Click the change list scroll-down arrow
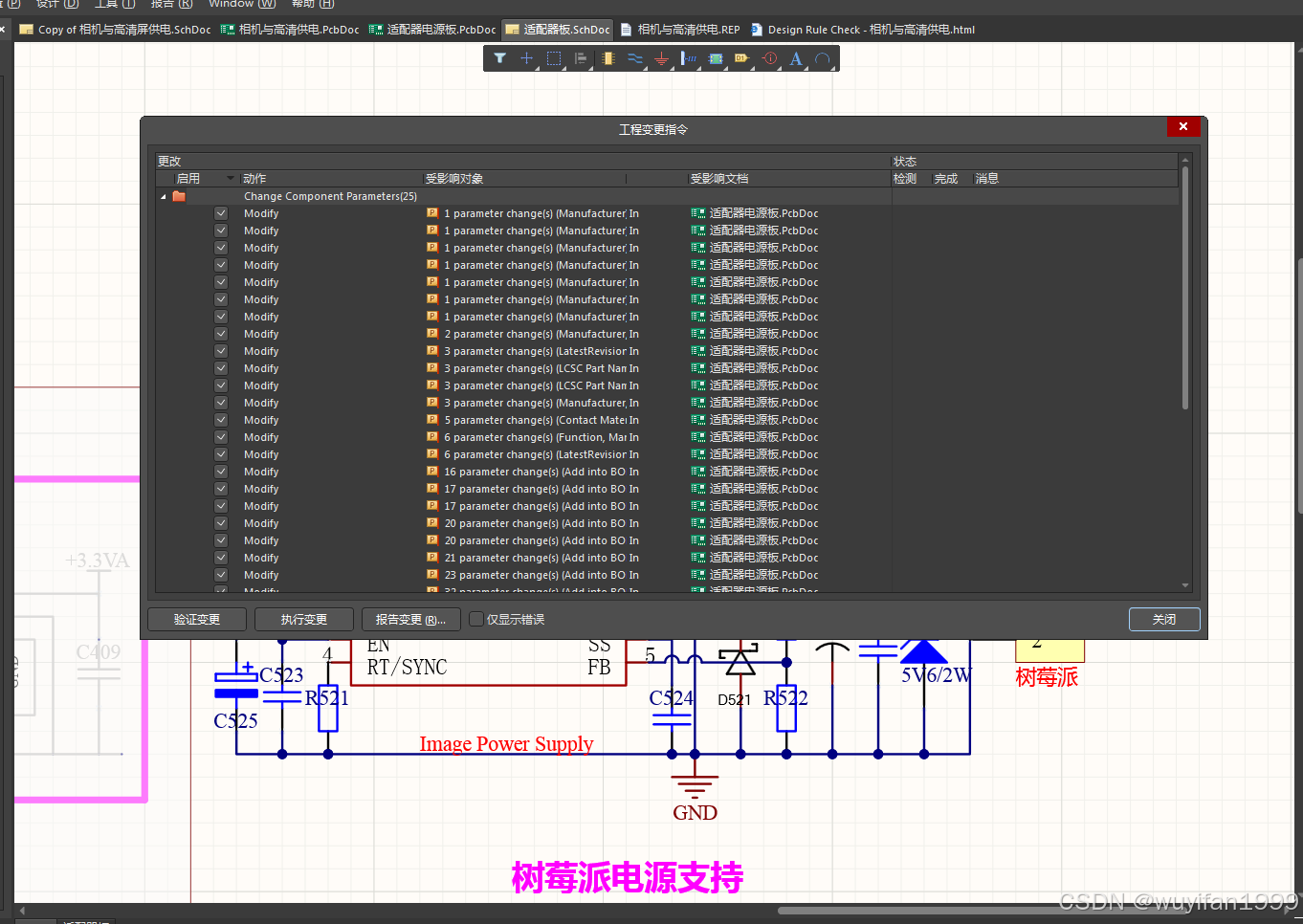The height and width of the screenshot is (924, 1303). click(x=1185, y=585)
